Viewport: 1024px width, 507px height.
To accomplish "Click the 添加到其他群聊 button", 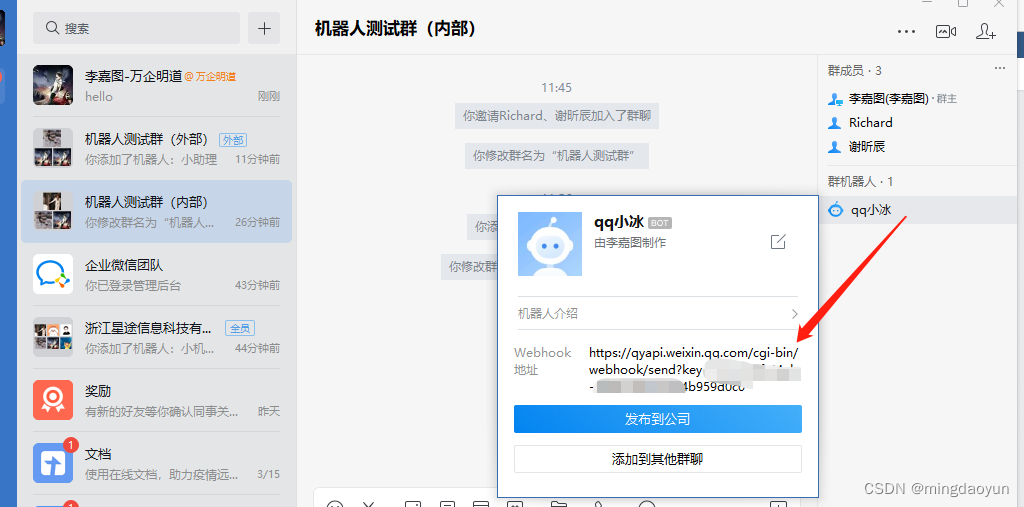I will point(658,459).
